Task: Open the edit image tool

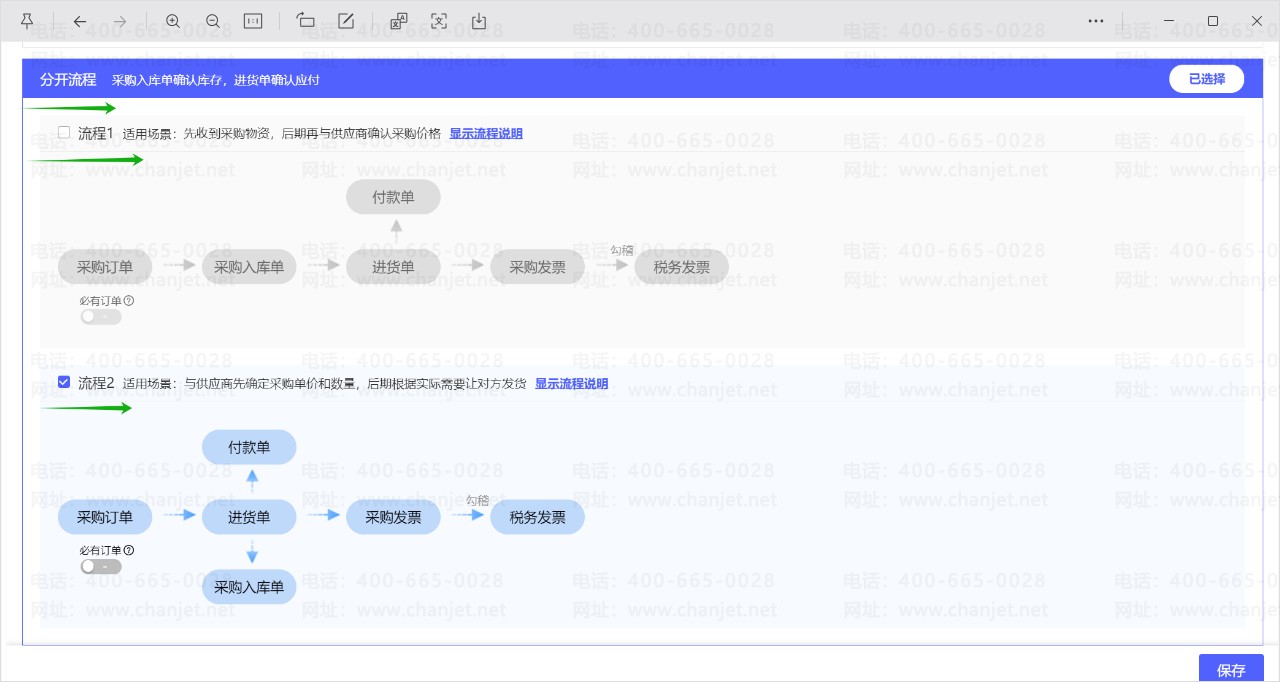Action: (346, 21)
